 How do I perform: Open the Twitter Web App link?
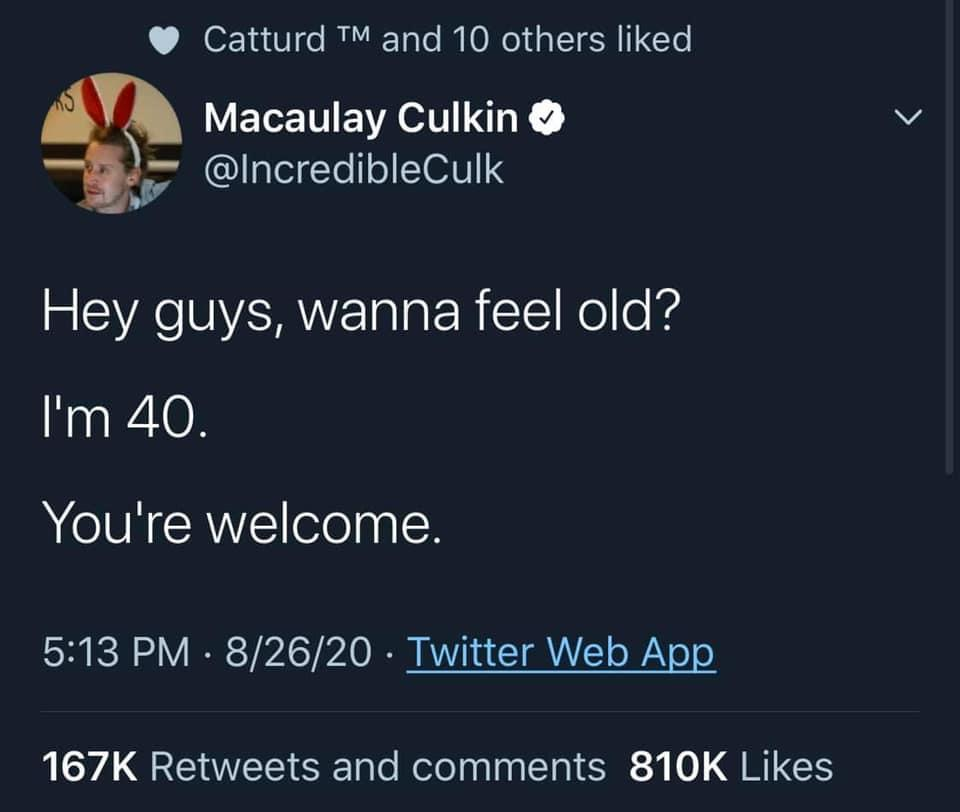(x=561, y=653)
